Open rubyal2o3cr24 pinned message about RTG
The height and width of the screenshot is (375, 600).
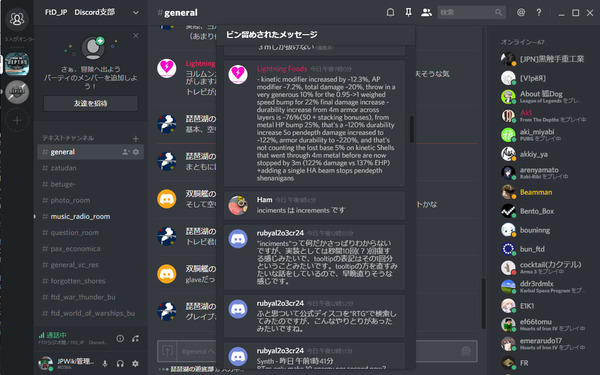point(314,316)
